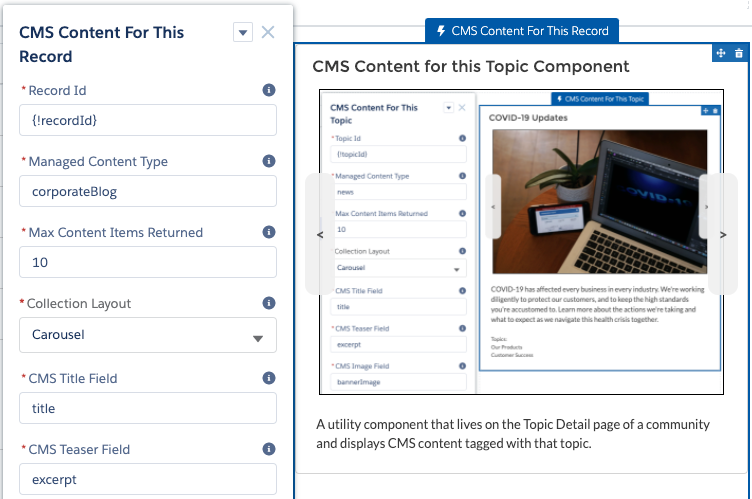Image resolution: width=752 pixels, height=499 pixels.
Task: Click info icon beside Managed Content Type
Action: point(268,161)
